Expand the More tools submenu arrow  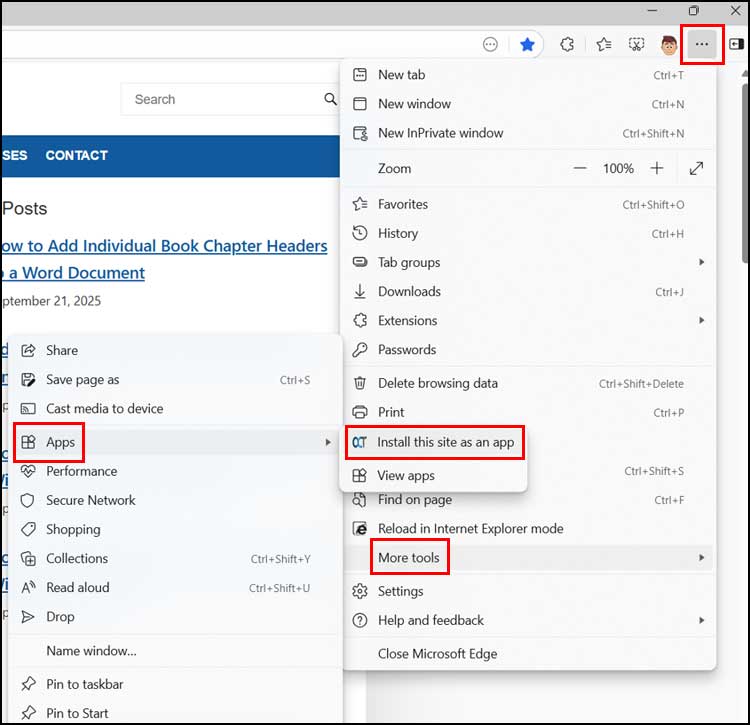click(x=701, y=558)
